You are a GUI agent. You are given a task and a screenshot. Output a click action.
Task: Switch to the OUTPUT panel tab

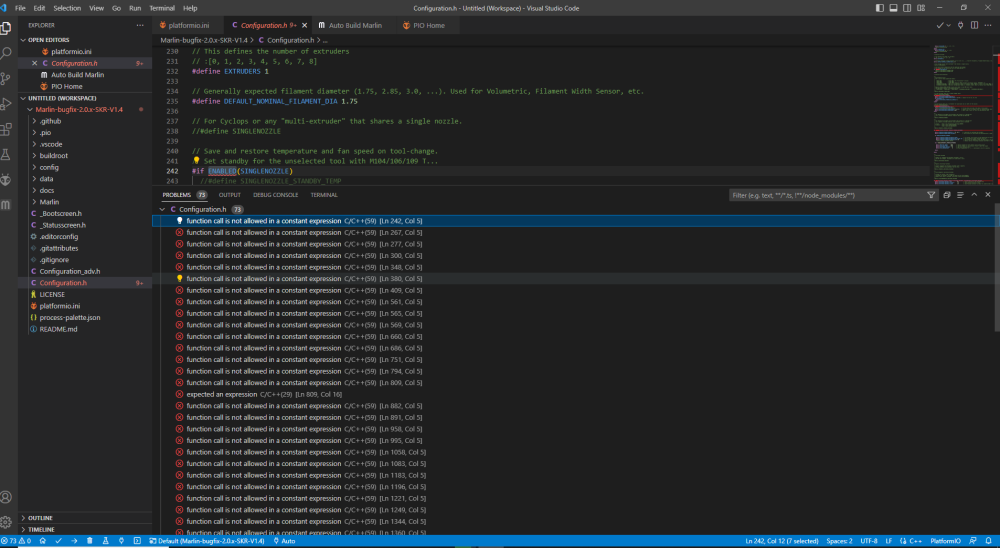229,195
